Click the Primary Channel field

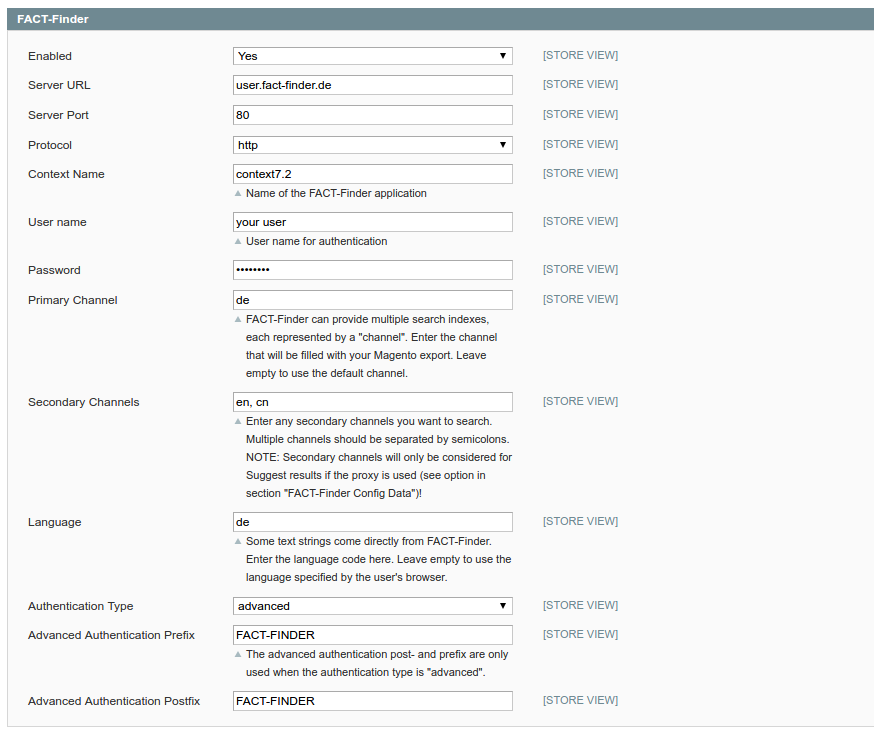pyautogui.click(x=371, y=299)
